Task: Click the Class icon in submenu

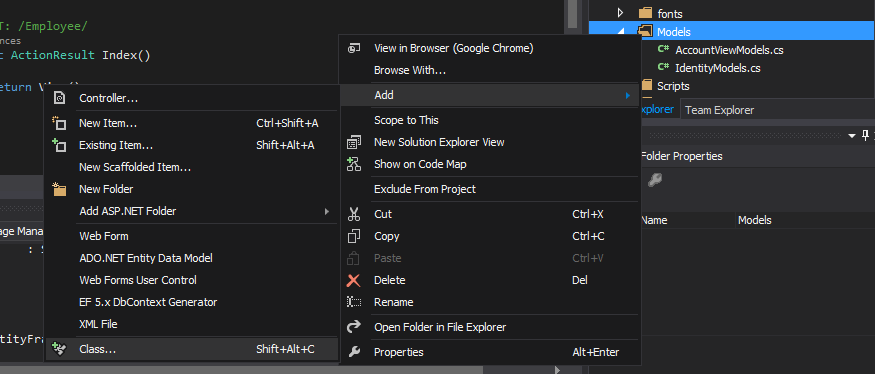Action: [x=59, y=349]
